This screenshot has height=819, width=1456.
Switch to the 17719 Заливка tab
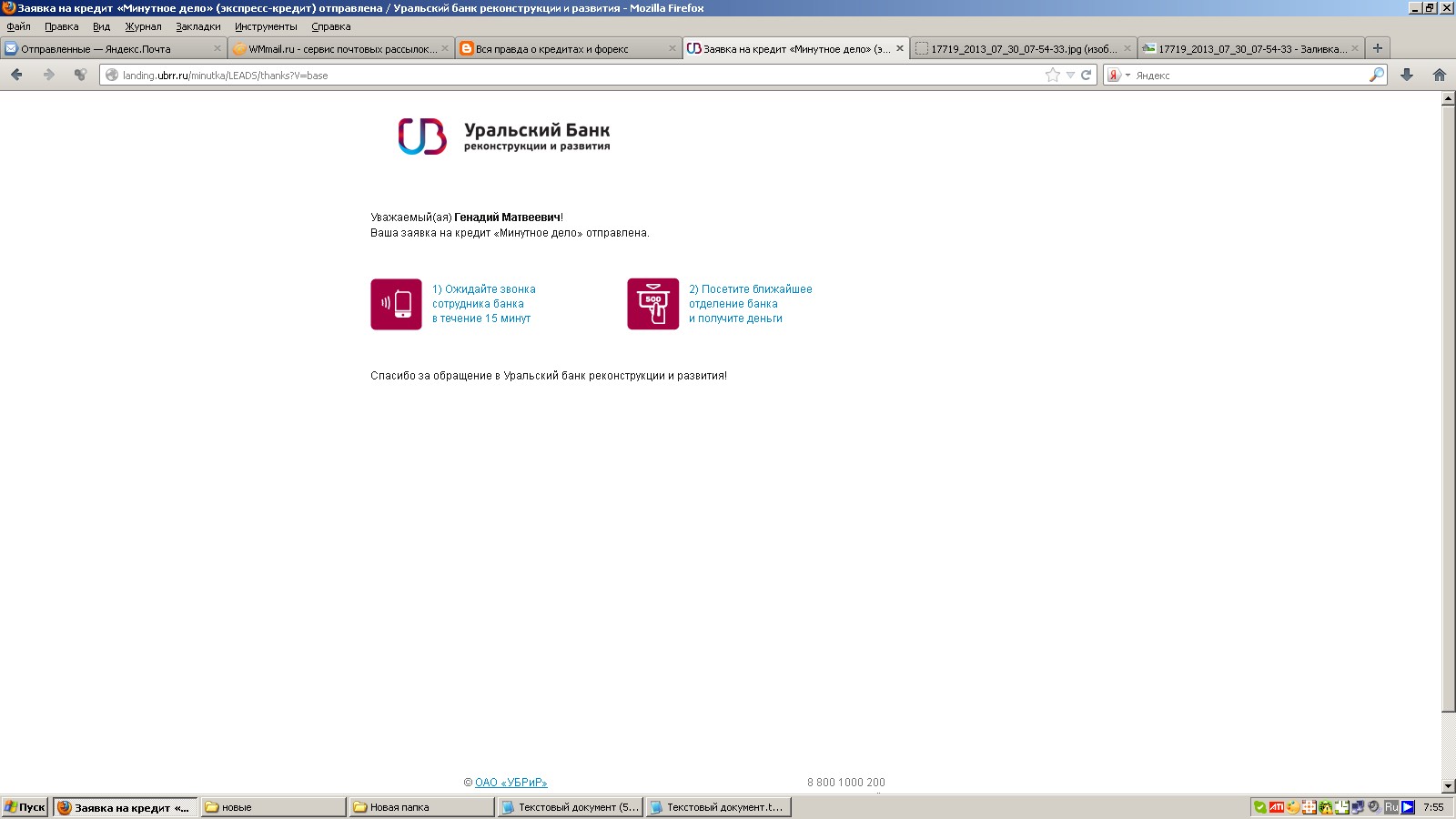[1251, 48]
